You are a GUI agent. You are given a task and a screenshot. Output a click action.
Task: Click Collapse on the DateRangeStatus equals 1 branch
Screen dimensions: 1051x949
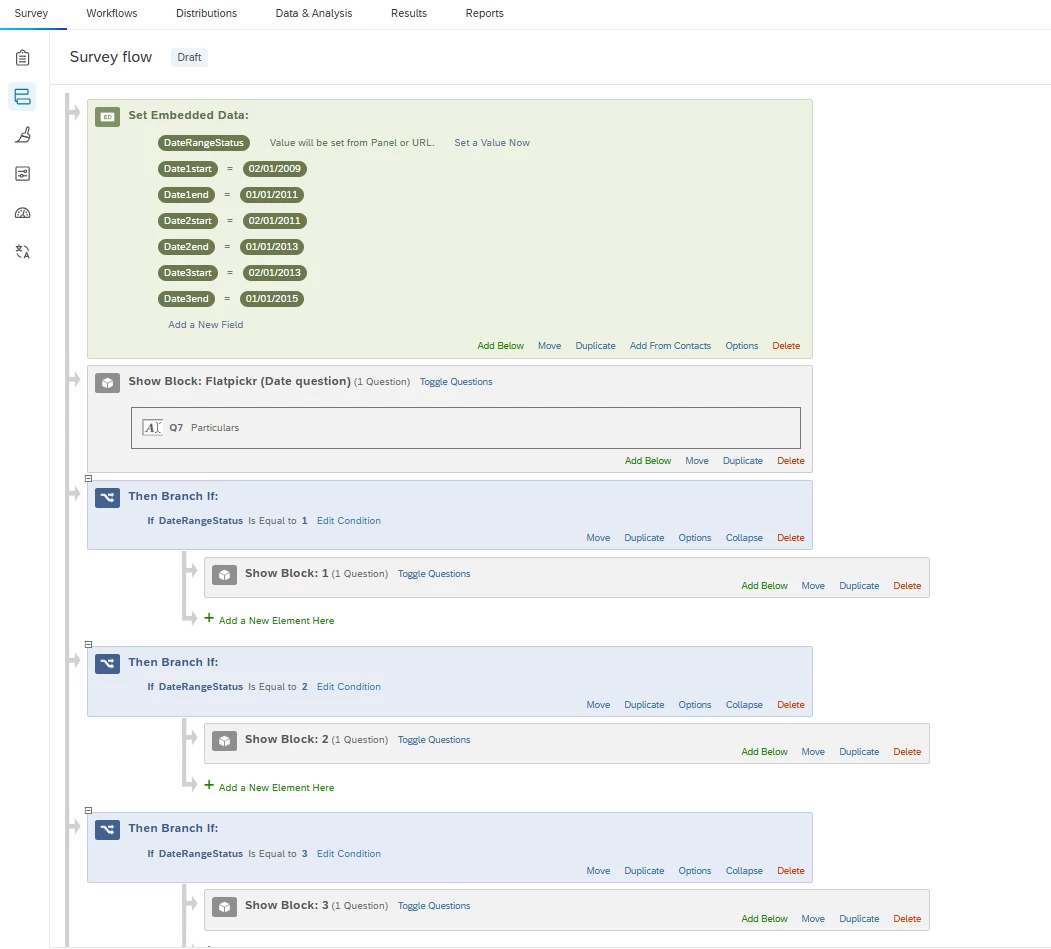click(744, 538)
